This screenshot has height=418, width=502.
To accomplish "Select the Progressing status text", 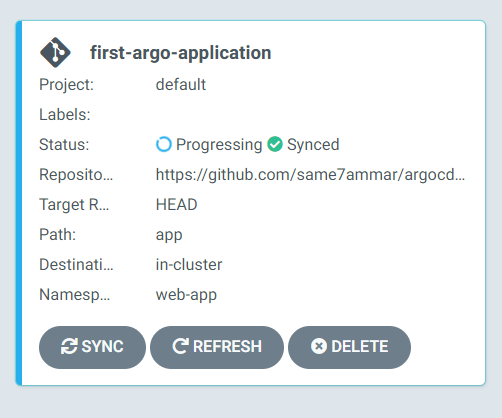I will [219, 145].
